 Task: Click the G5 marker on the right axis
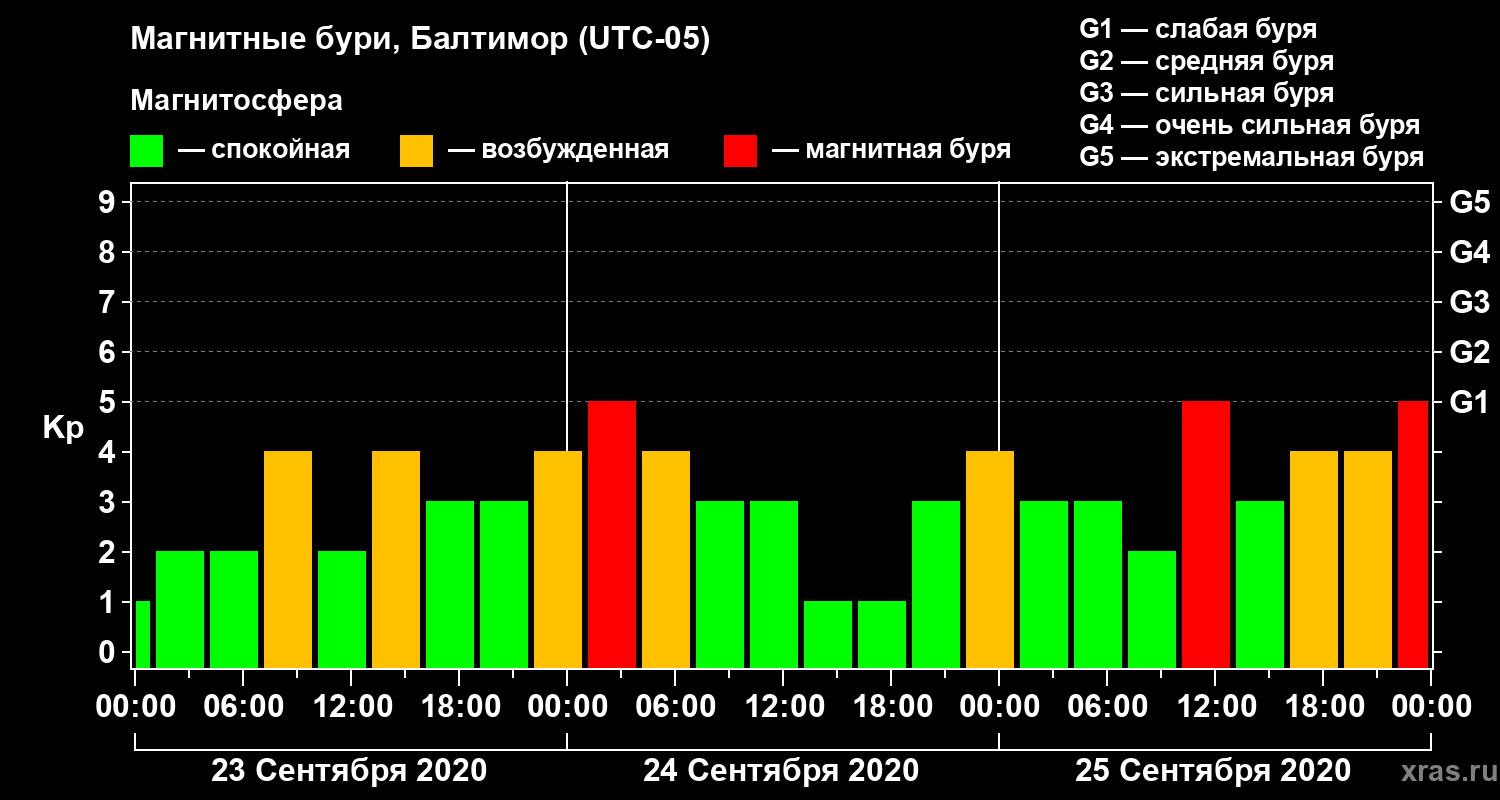(1470, 203)
